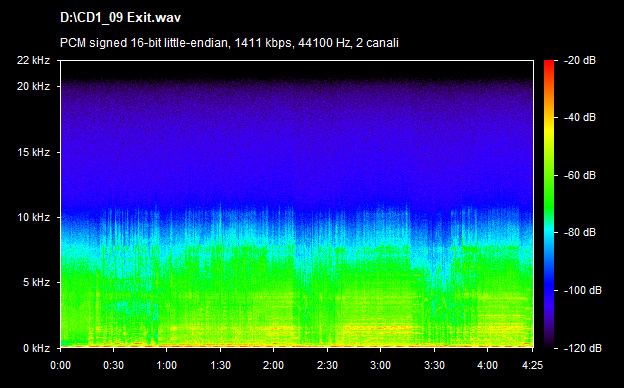Click the 0:30 time axis marker
The height and width of the screenshot is (388, 624).
pyautogui.click(x=113, y=365)
